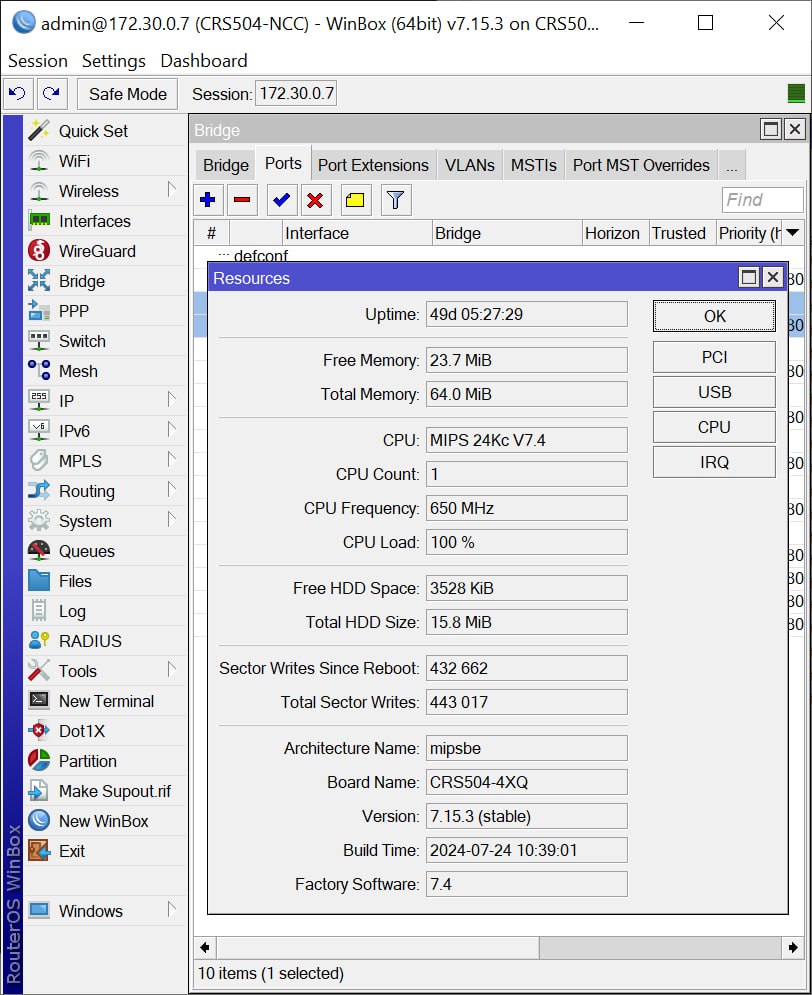Expand the Windows submenu

(171, 910)
